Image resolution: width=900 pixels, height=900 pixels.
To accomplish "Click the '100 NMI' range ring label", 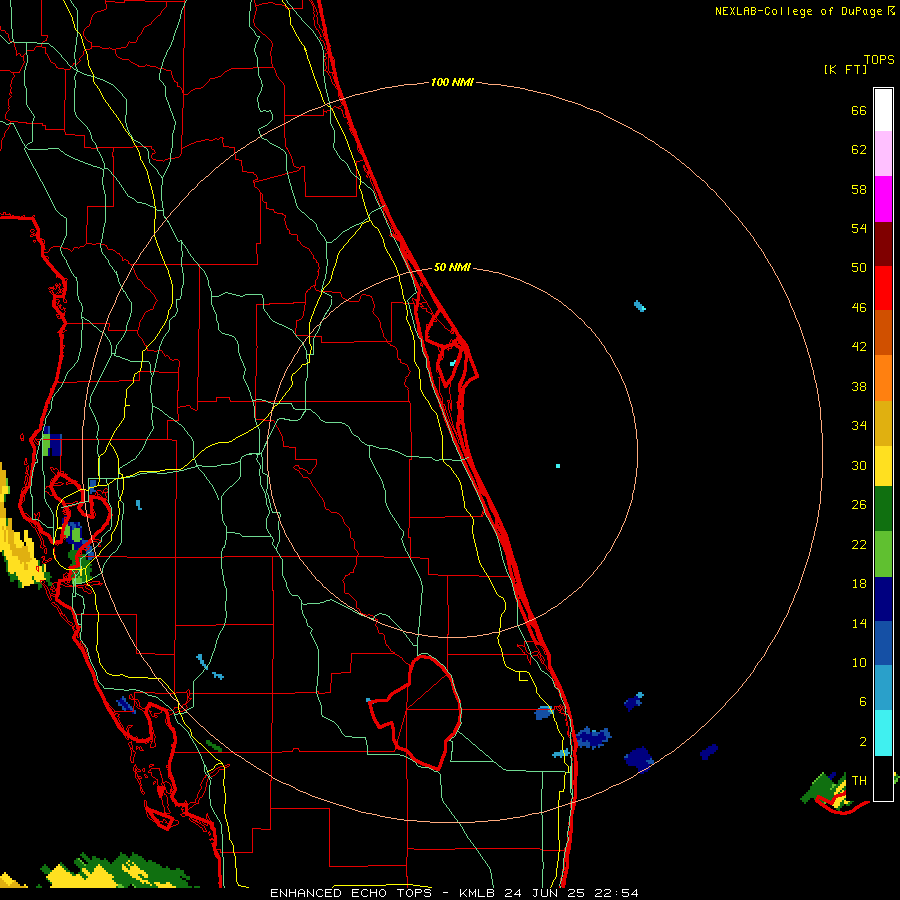I will [452, 83].
